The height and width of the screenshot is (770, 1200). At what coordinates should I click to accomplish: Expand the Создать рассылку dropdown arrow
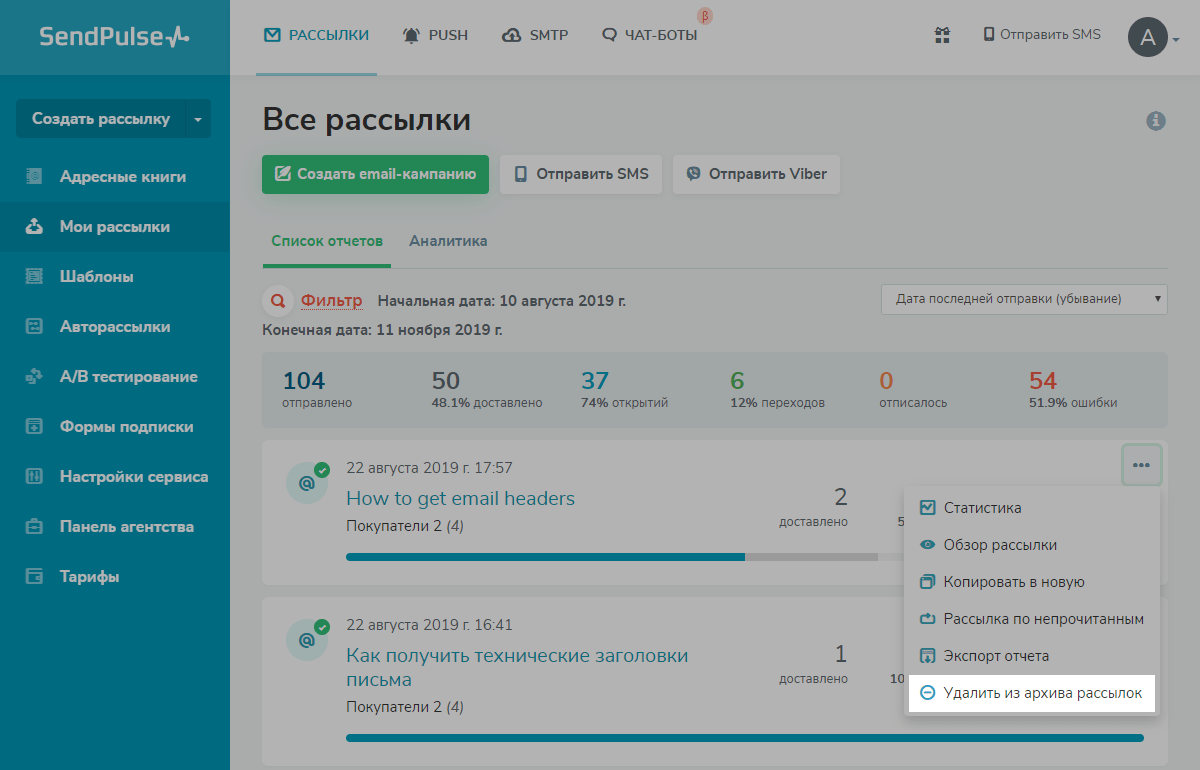[198, 119]
